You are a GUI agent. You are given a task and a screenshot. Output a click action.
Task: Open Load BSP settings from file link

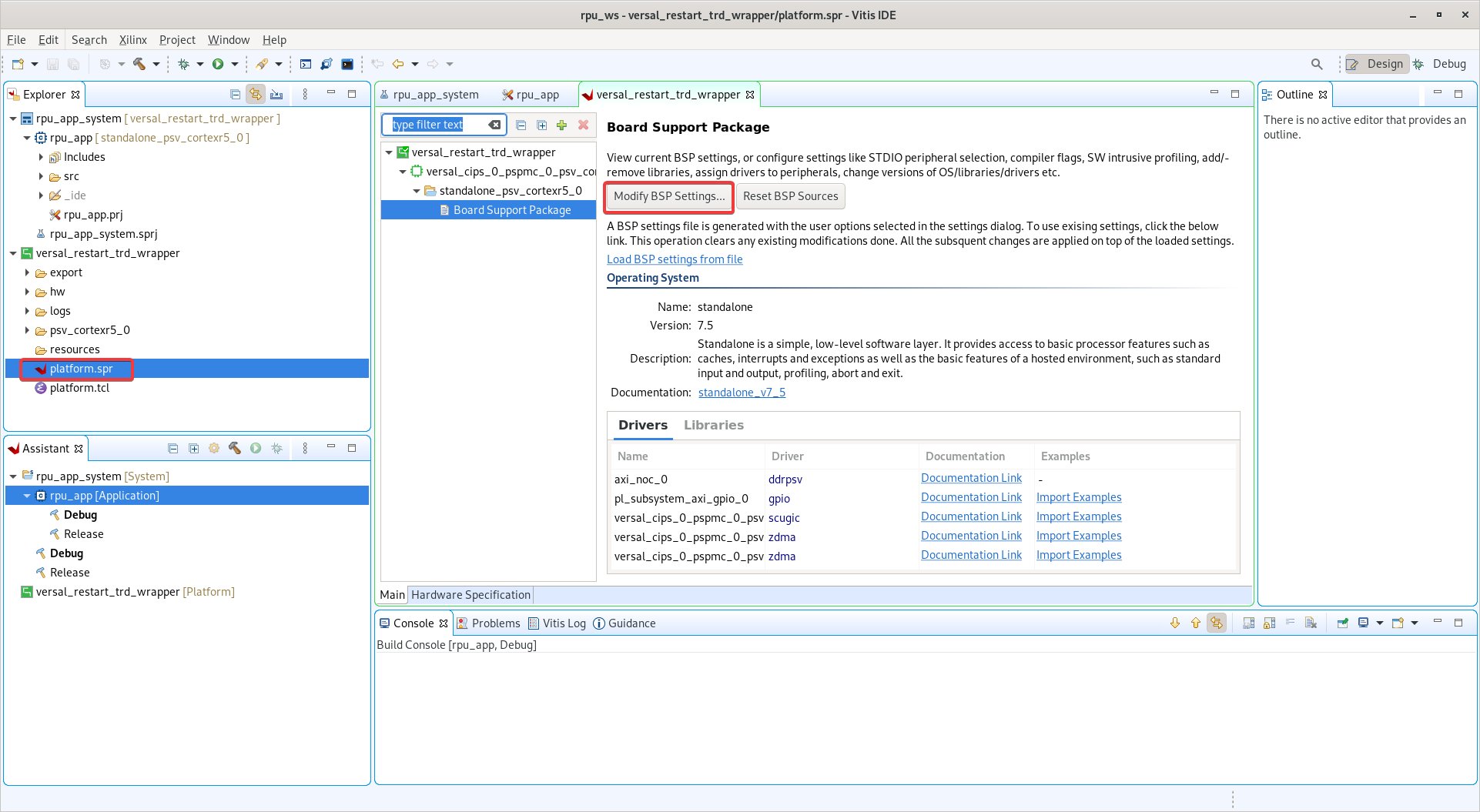[x=675, y=259]
